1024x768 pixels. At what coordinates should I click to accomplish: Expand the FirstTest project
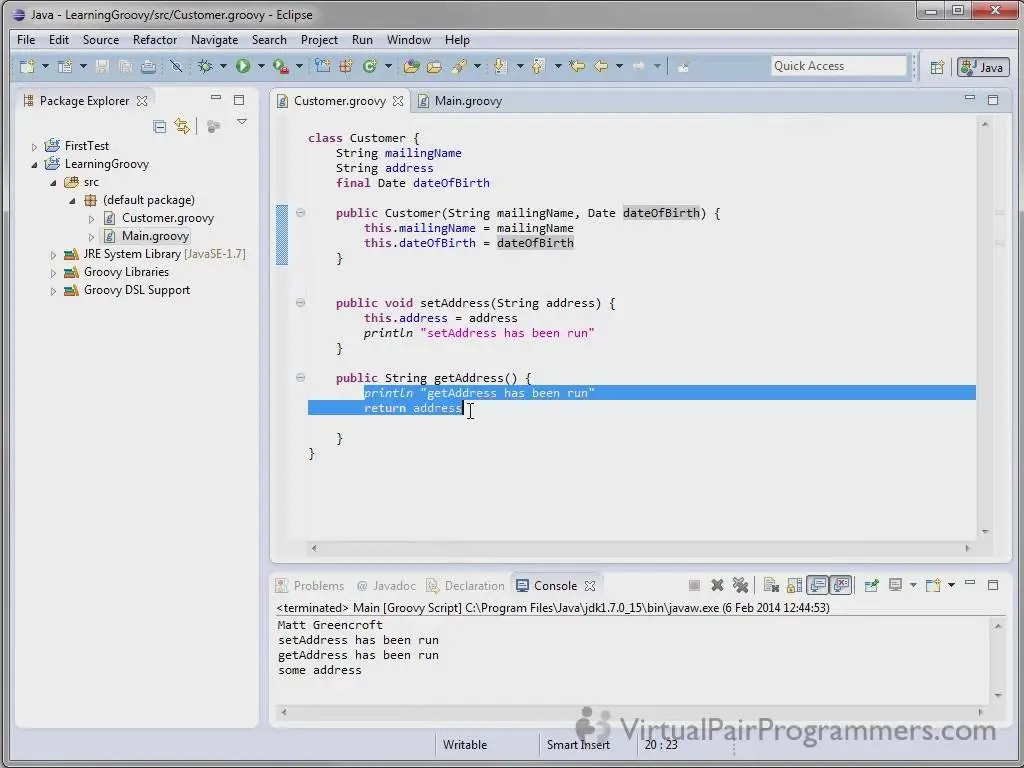coord(34,146)
